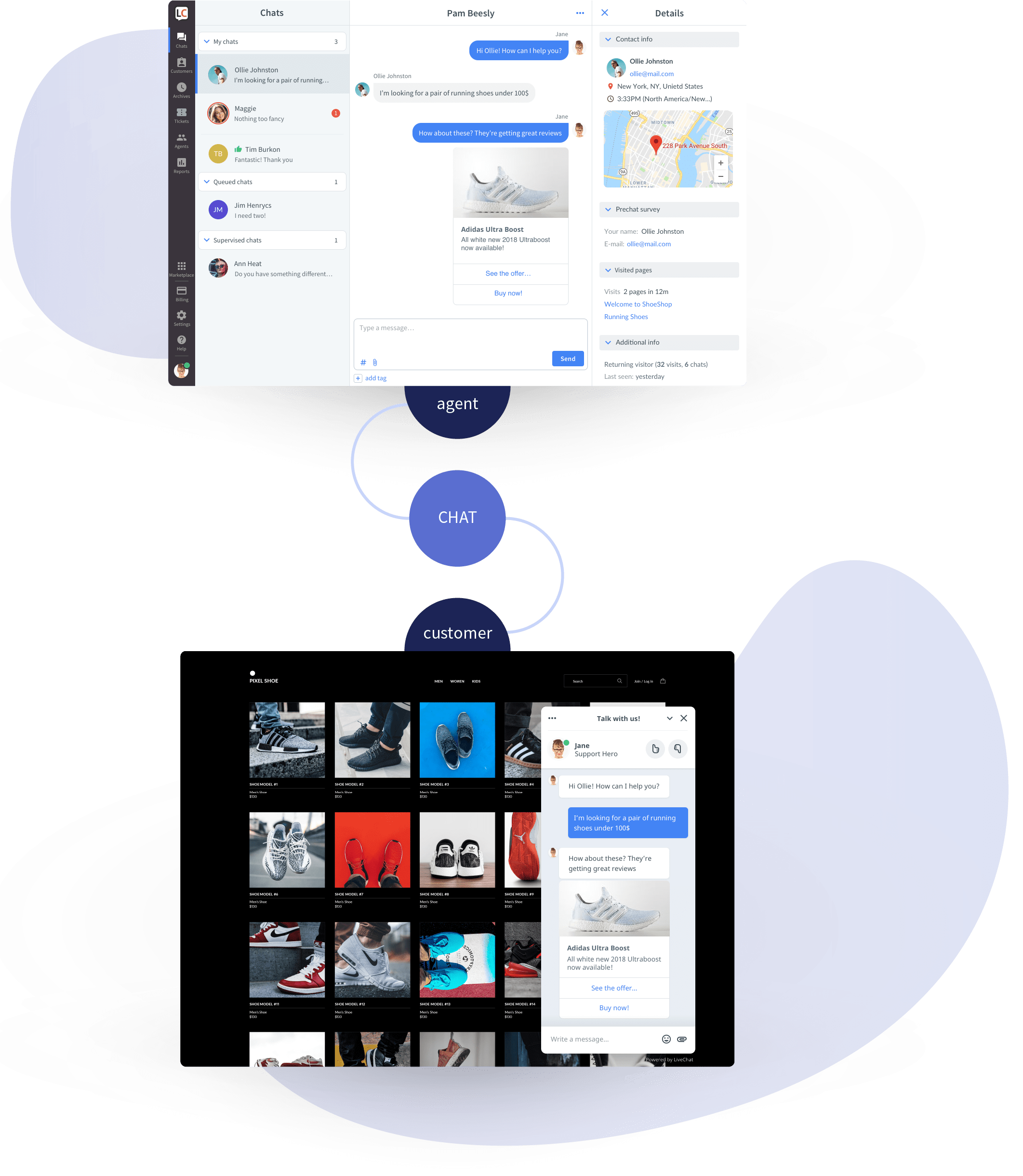Click See the offer link
This screenshot has height=1176, width=1023.
(508, 273)
